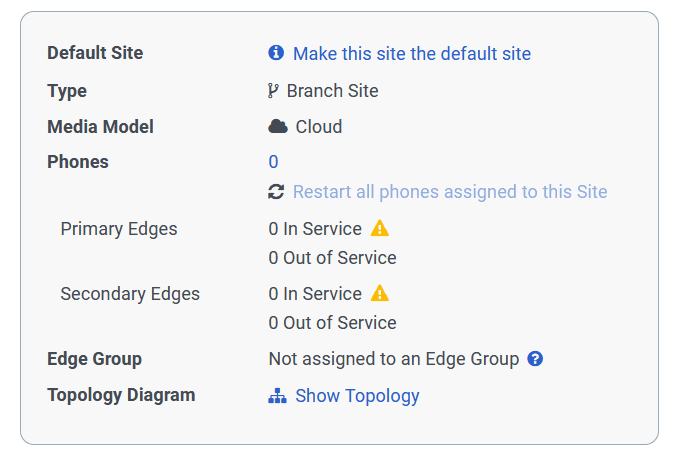This screenshot has height=458, width=683.
Task: Click the branch icon next to Branch Site
Action: [273, 91]
